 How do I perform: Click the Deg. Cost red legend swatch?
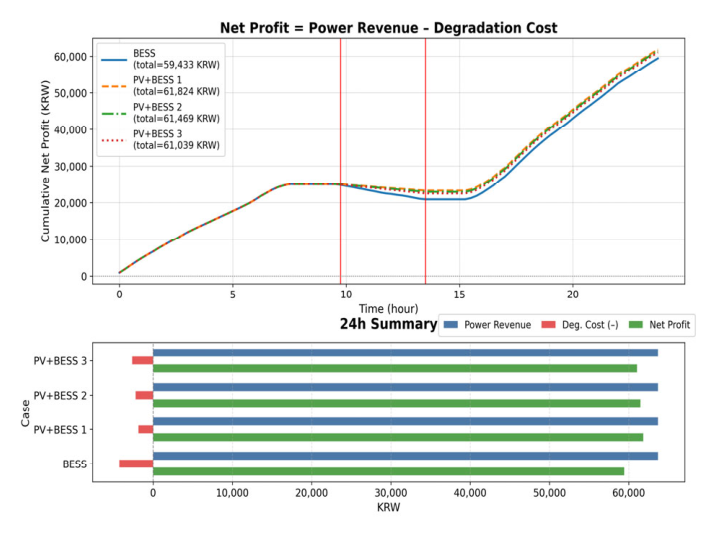(x=548, y=325)
